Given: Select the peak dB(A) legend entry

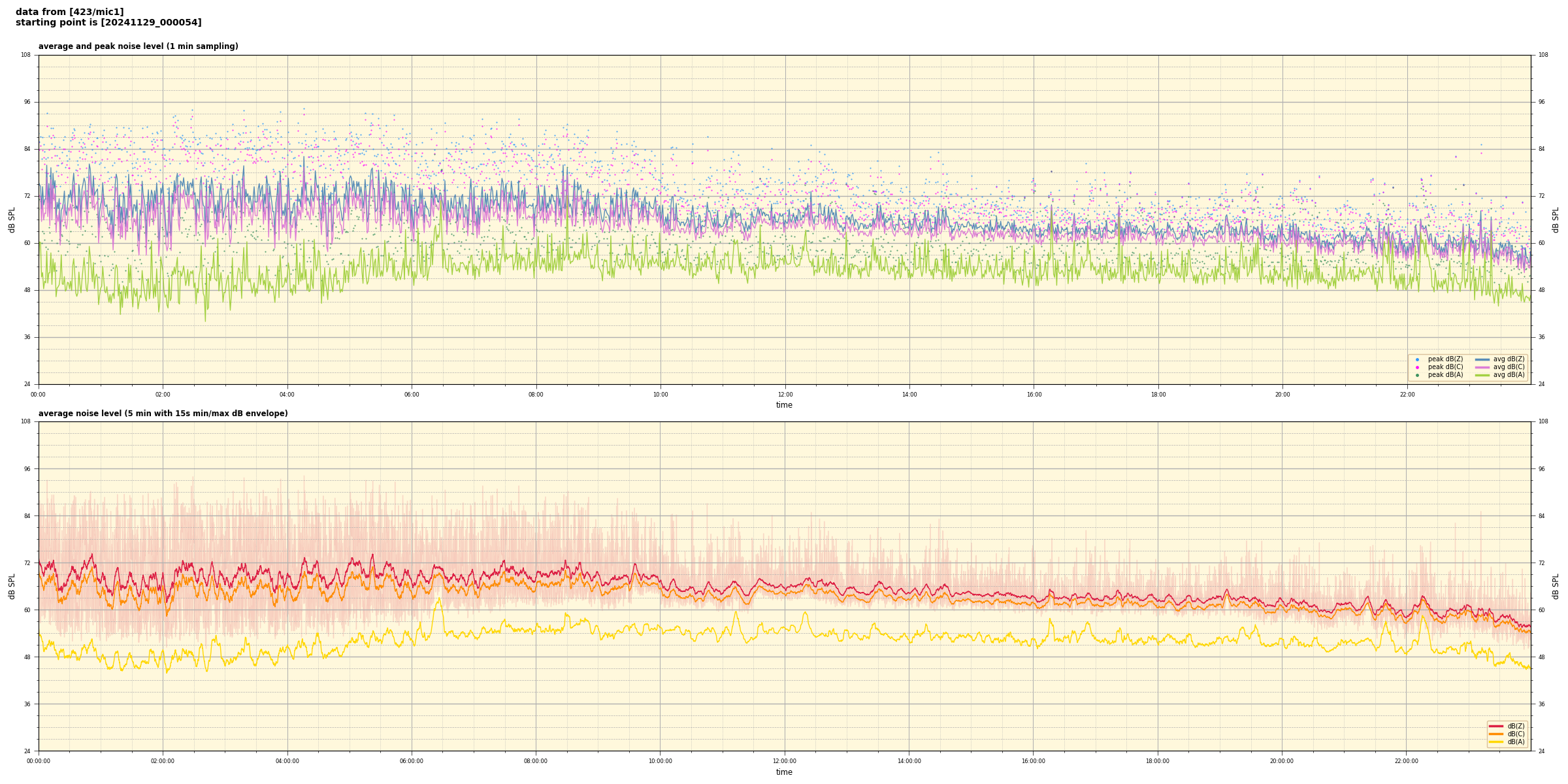Looking at the screenshot, I should [x=1445, y=375].
